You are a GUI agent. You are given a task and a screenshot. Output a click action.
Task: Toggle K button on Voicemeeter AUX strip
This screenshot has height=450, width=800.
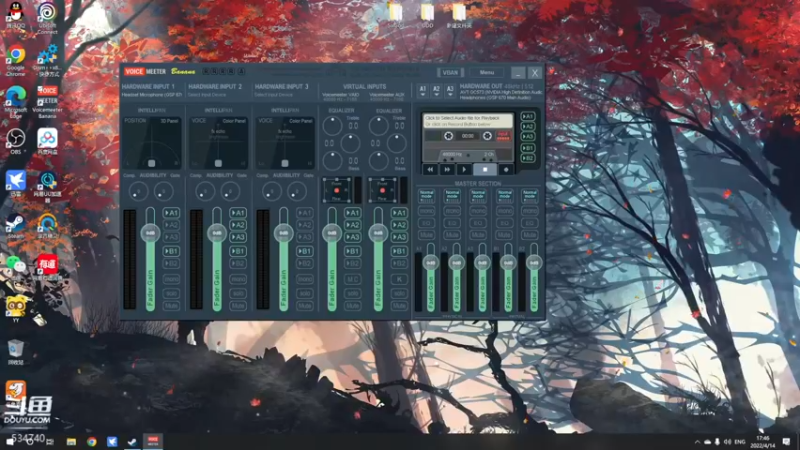coord(399,279)
